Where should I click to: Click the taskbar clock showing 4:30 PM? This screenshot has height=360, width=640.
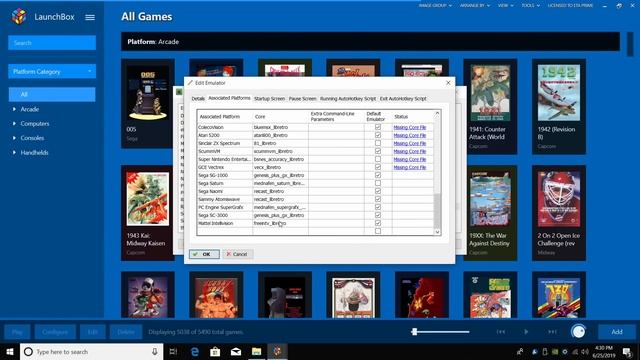pos(604,351)
